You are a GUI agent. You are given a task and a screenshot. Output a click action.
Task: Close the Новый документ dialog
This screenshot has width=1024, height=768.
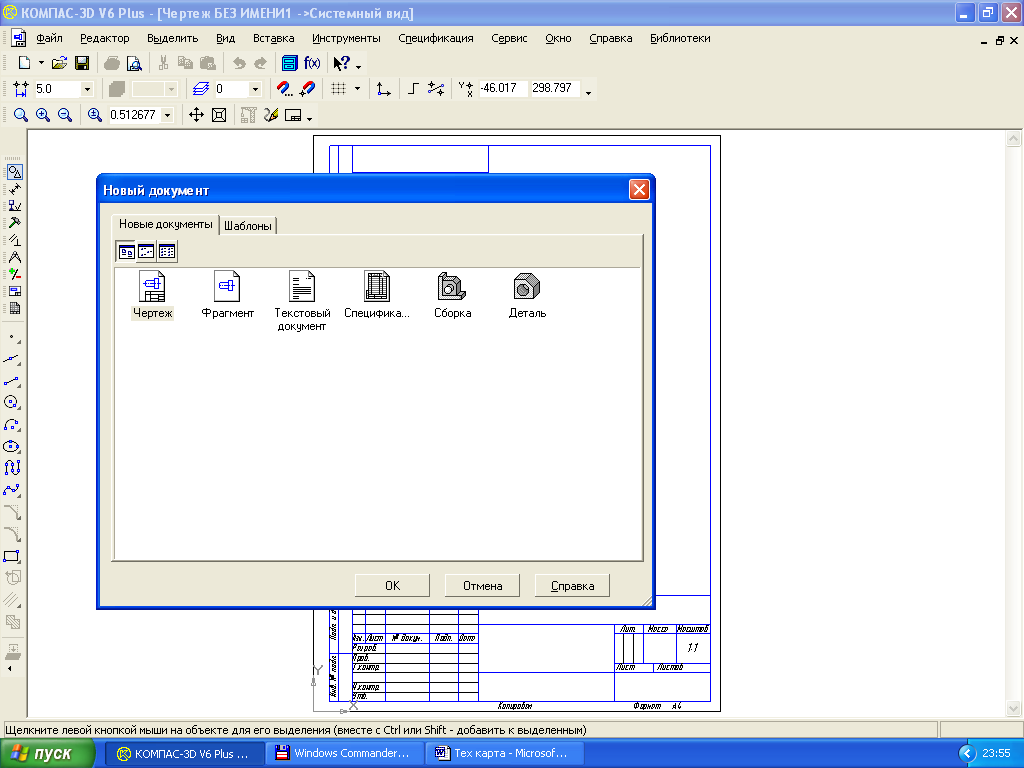(639, 189)
